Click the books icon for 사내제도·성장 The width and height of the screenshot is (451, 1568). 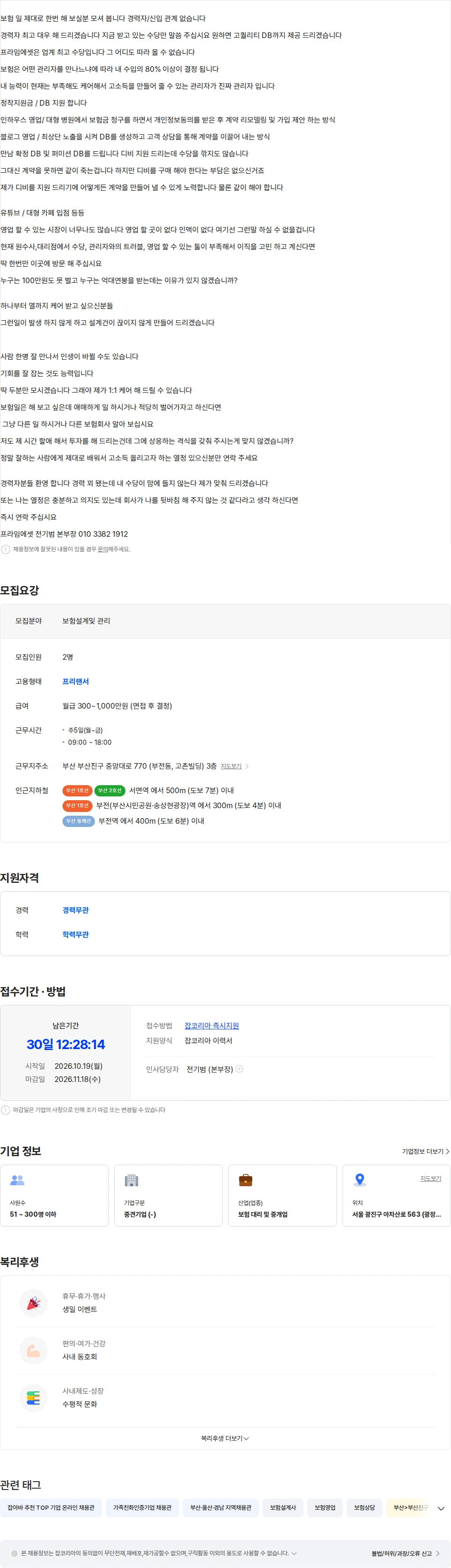coord(33,1398)
